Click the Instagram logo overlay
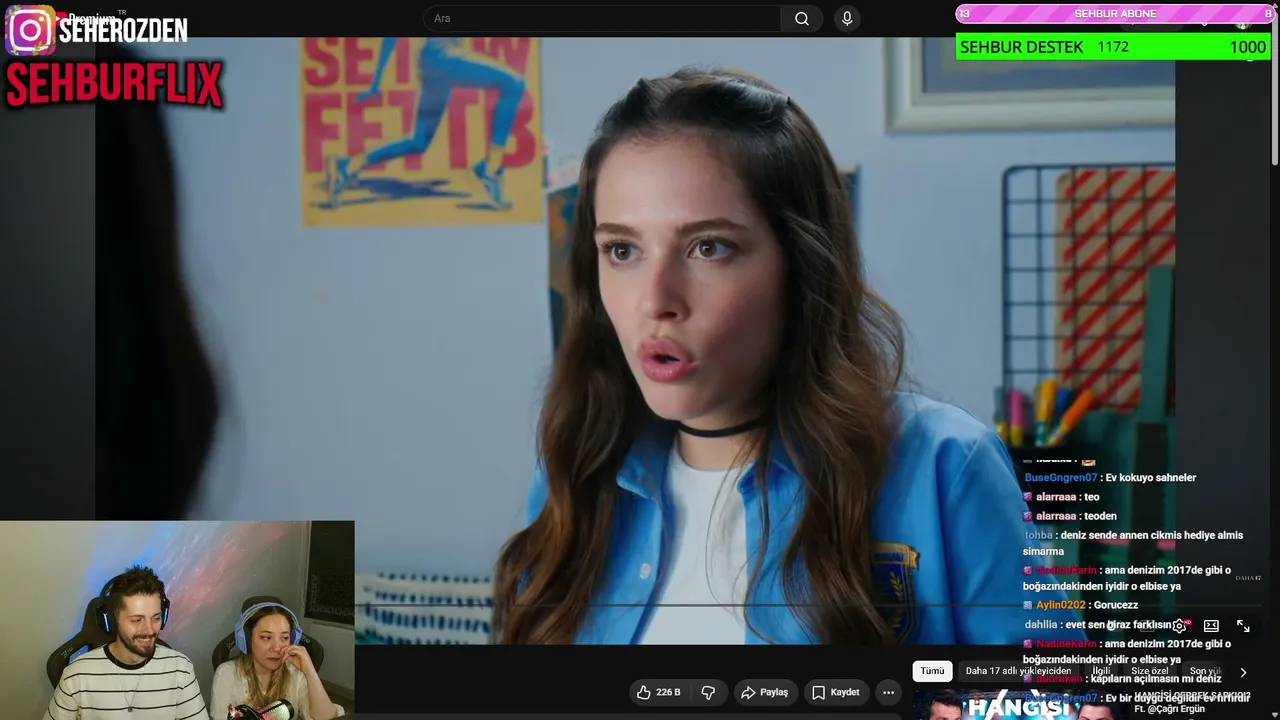1280x720 pixels. click(30, 30)
